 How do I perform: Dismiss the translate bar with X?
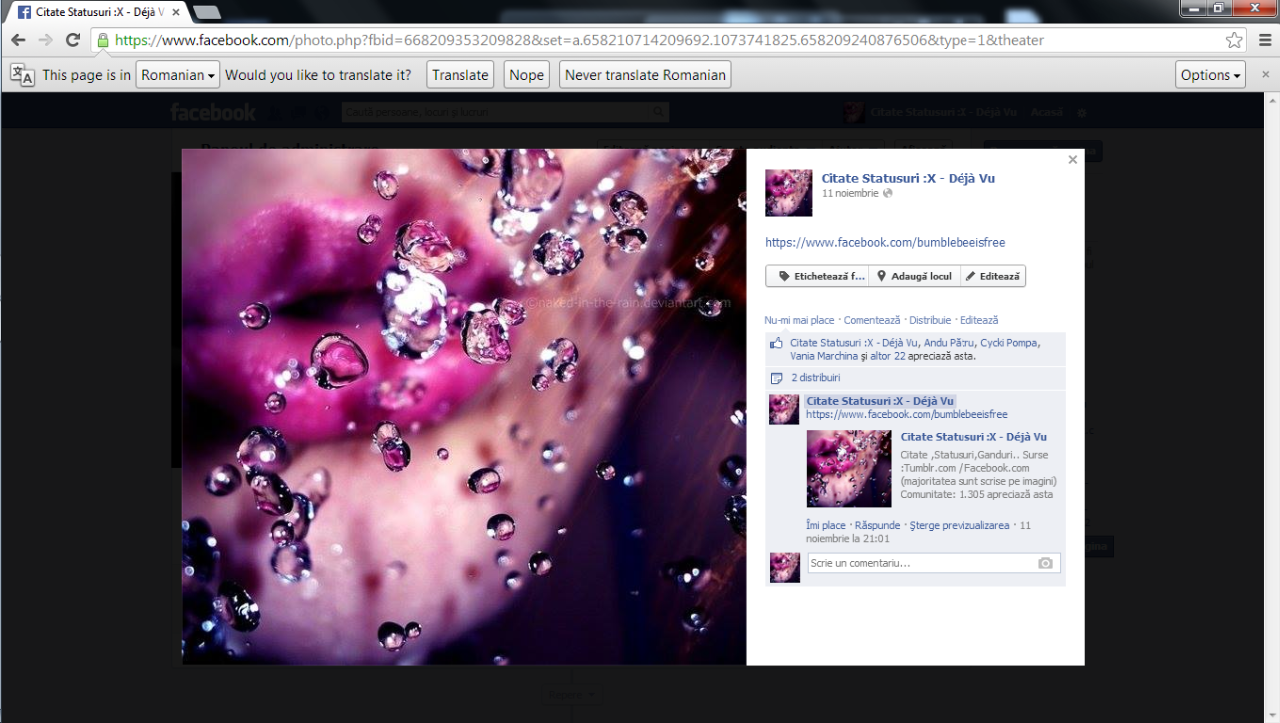pyautogui.click(x=1265, y=75)
